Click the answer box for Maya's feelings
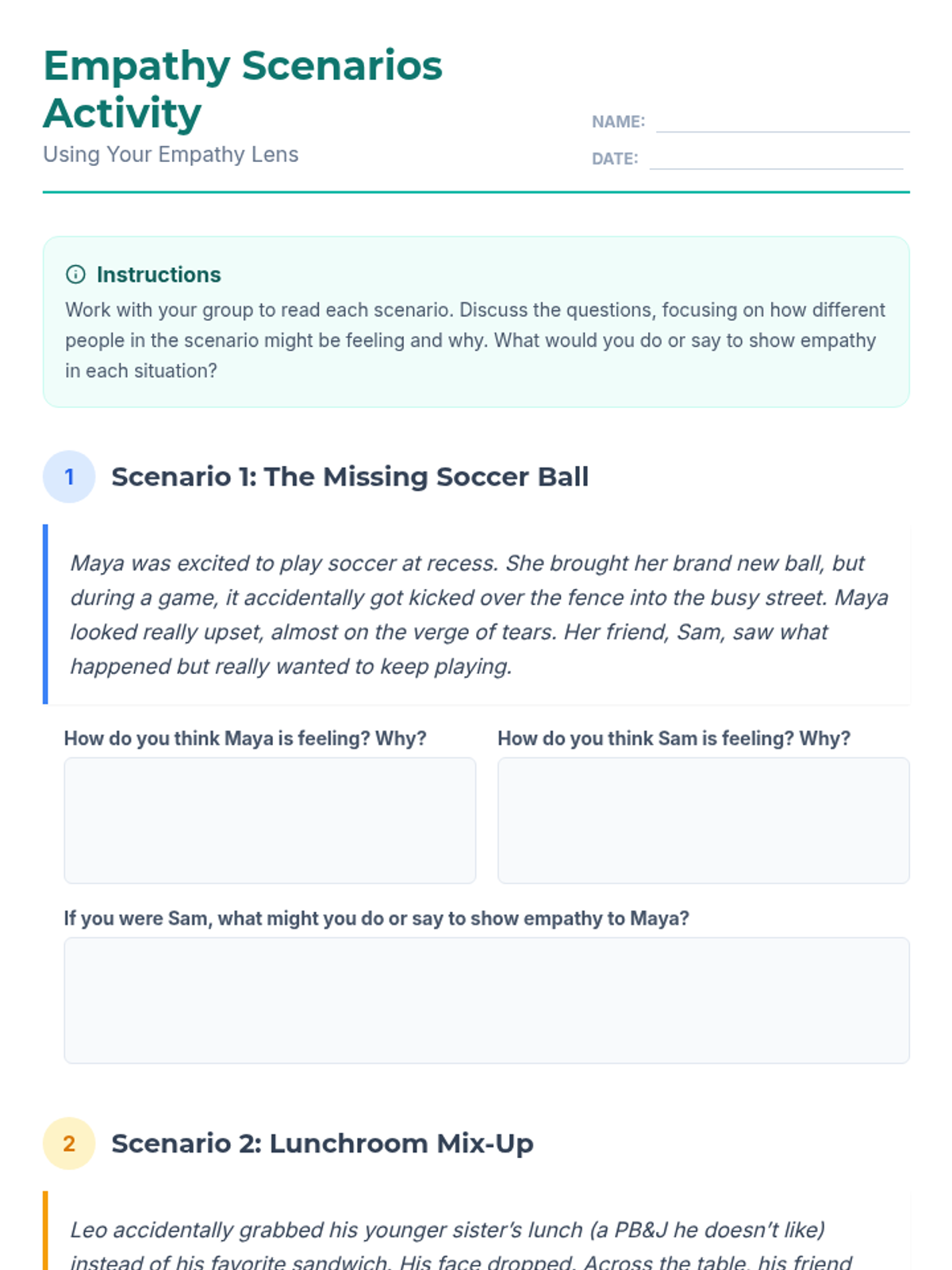 (270, 820)
